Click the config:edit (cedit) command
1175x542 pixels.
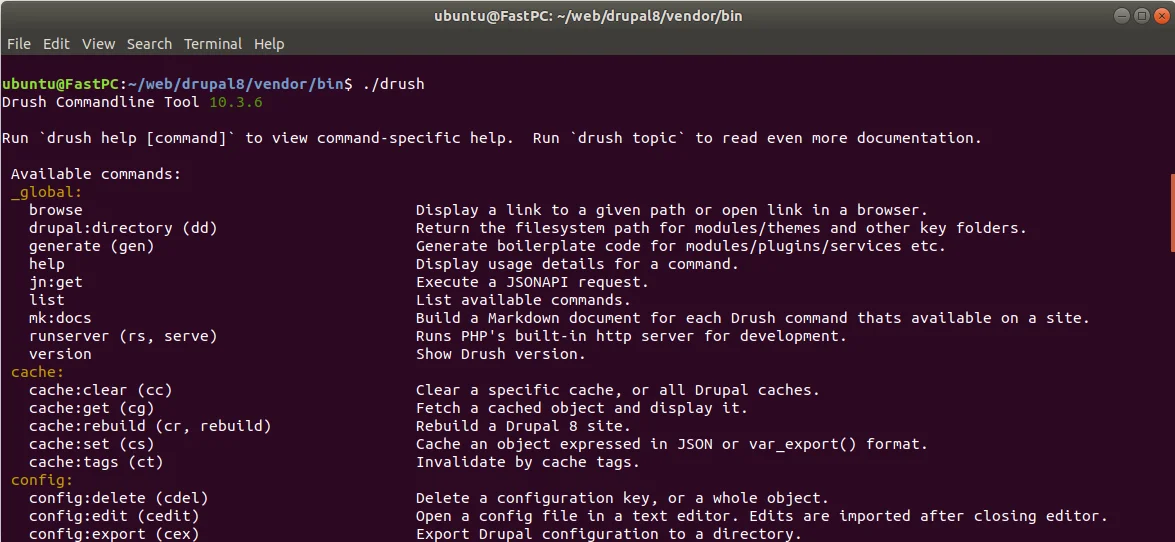tap(114, 516)
